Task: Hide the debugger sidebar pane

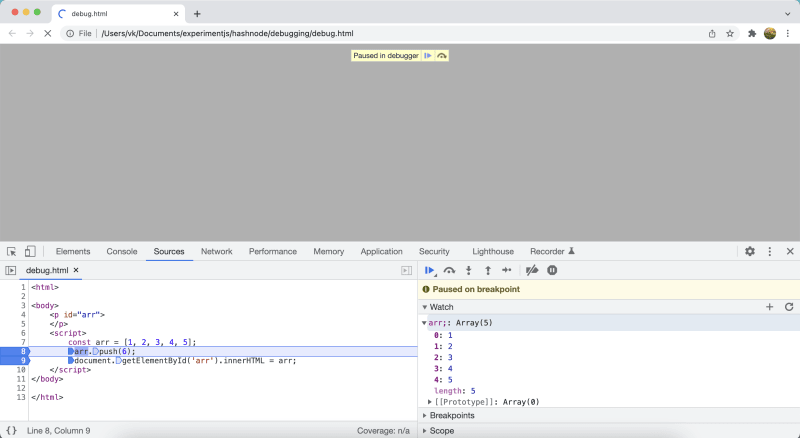Action: pyautogui.click(x=406, y=270)
